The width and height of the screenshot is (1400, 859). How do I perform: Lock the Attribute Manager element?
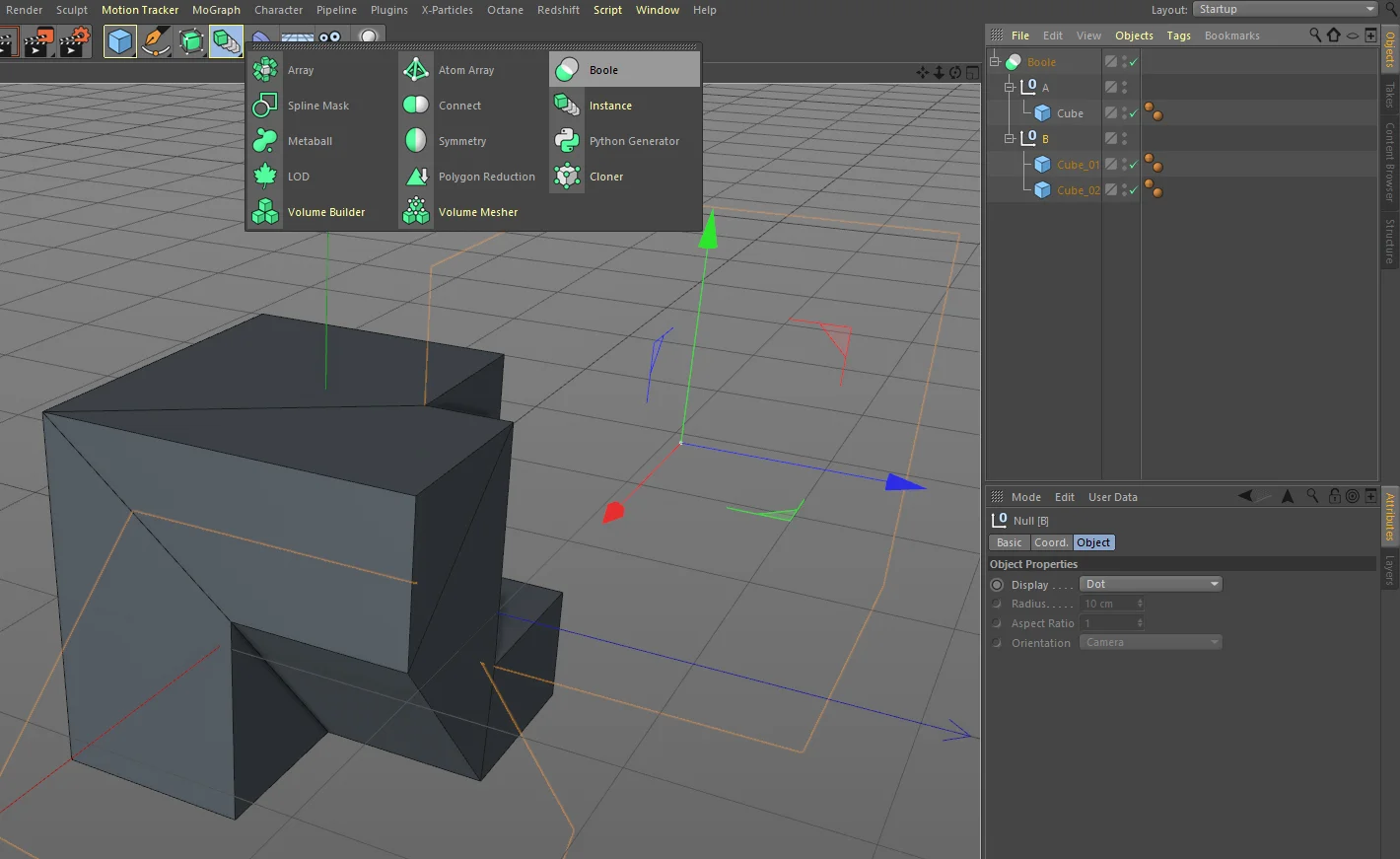[x=1334, y=496]
